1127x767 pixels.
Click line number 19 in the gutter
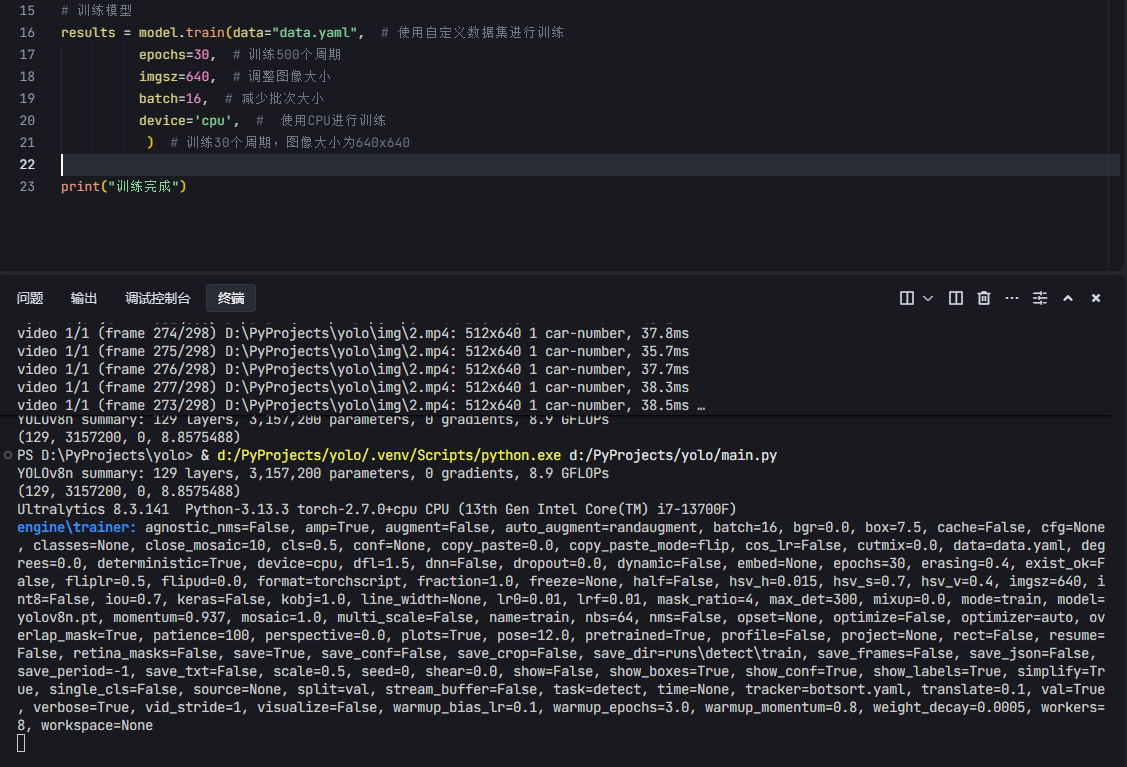(x=27, y=98)
